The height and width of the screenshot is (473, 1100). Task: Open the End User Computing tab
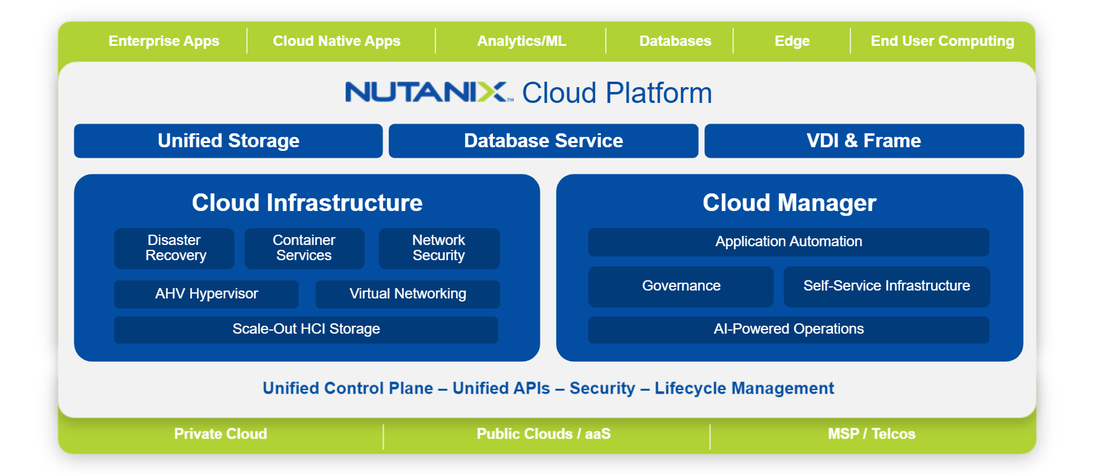[x=942, y=41]
